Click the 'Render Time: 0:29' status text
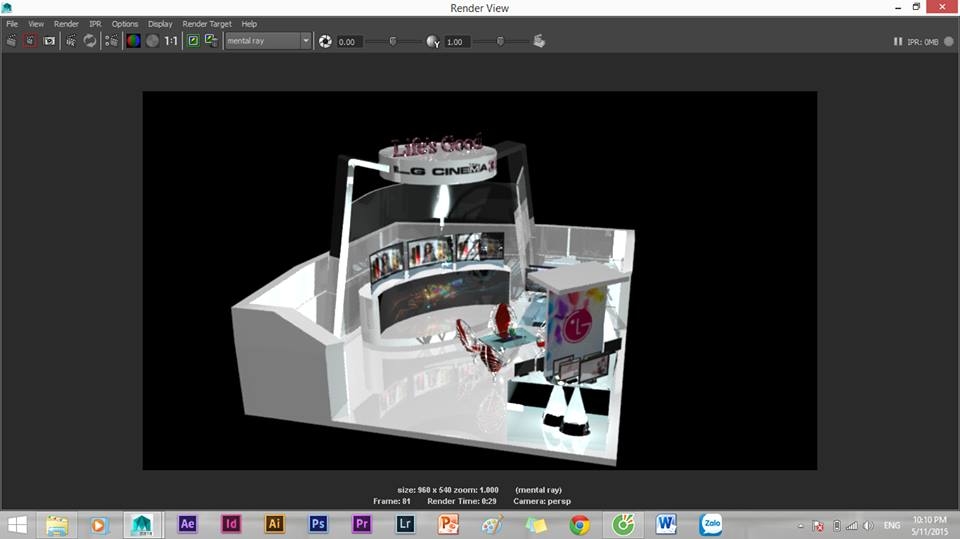The width and height of the screenshot is (960, 539). pyautogui.click(x=462, y=501)
